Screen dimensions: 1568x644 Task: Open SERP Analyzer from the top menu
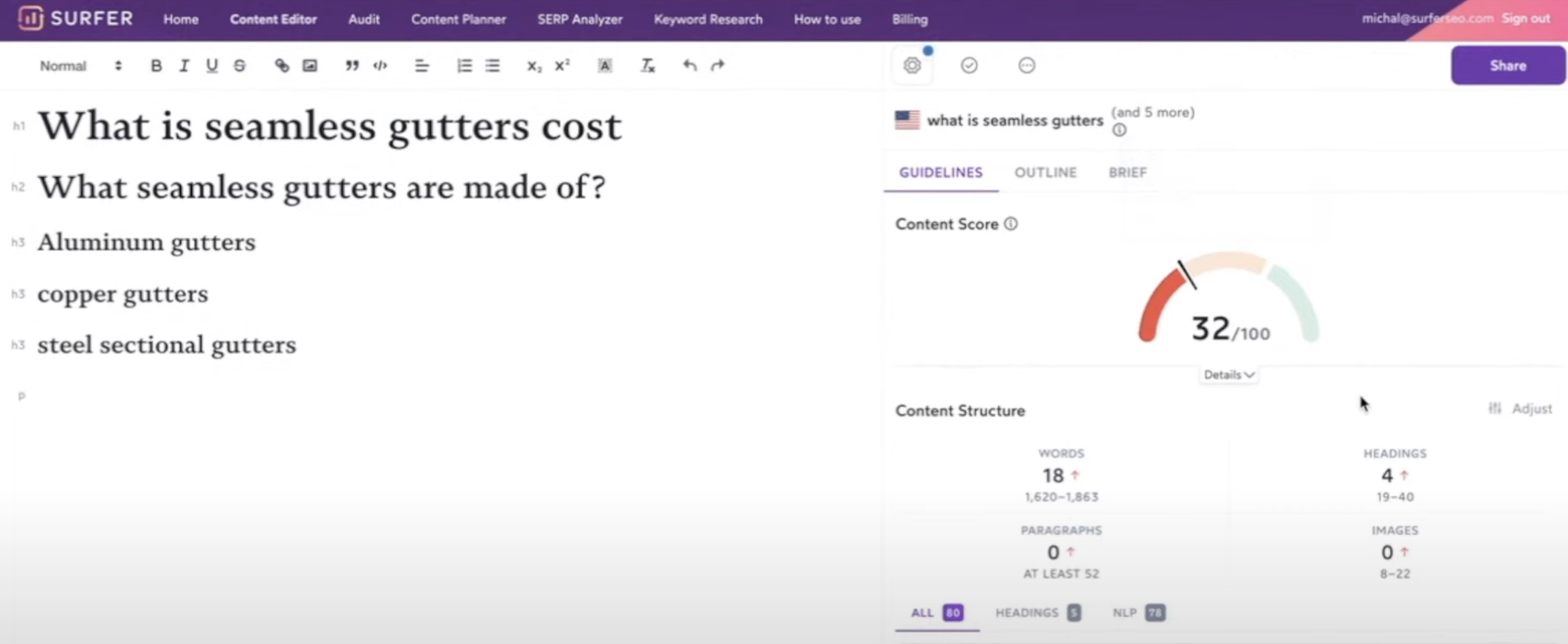click(x=579, y=20)
